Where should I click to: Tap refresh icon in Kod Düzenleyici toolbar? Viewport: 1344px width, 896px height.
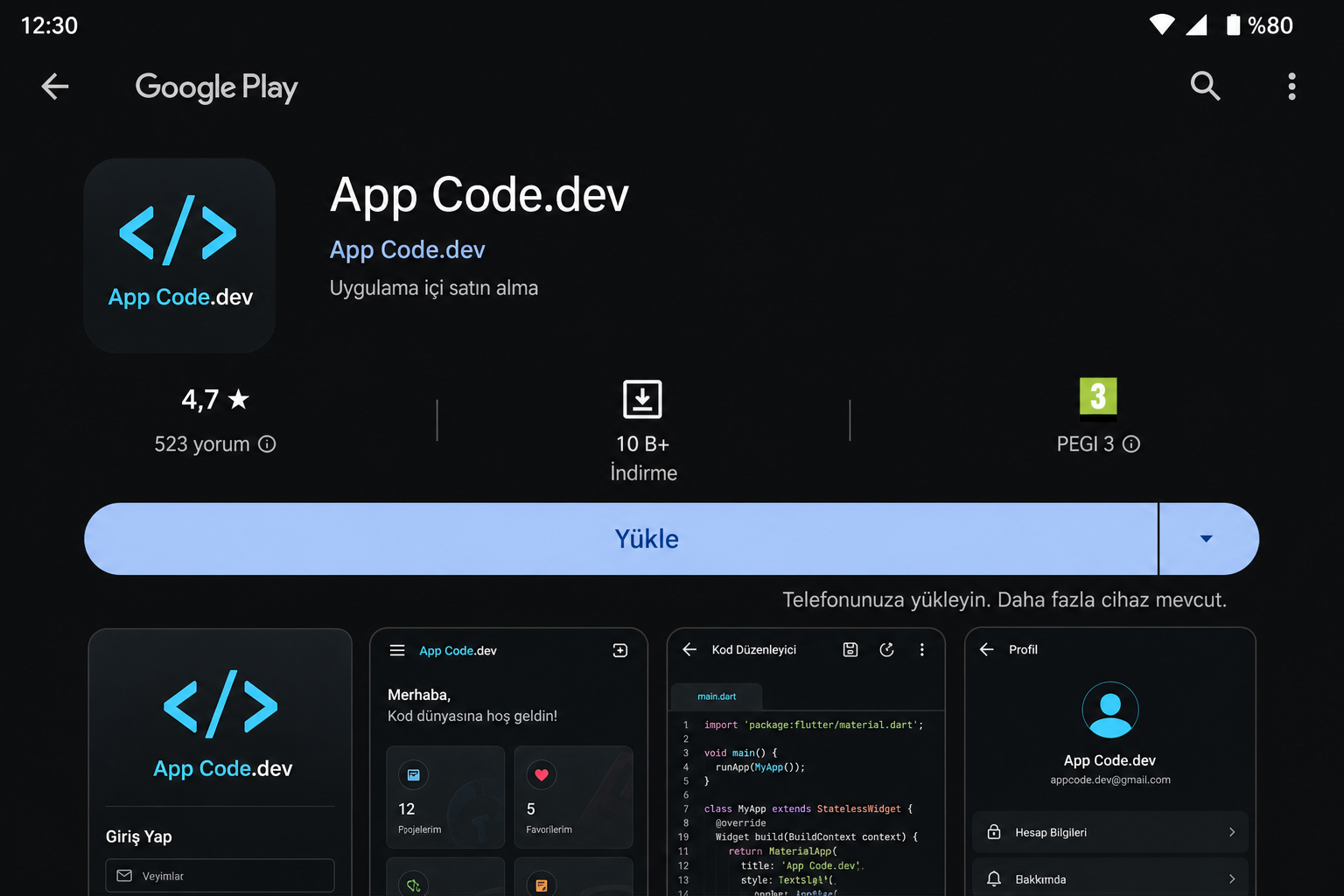[x=886, y=649]
